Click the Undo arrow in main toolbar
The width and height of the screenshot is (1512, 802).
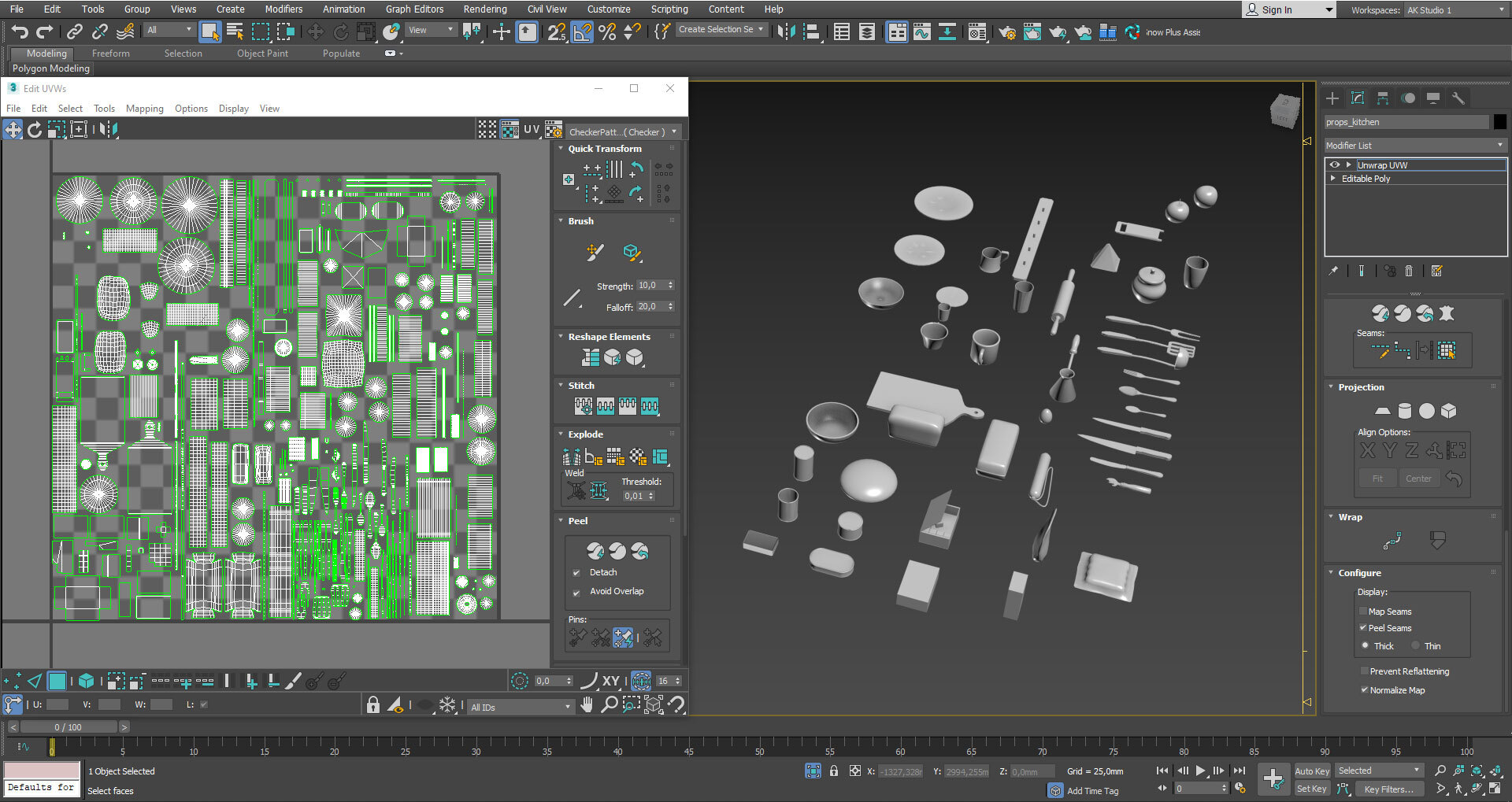pos(20,31)
